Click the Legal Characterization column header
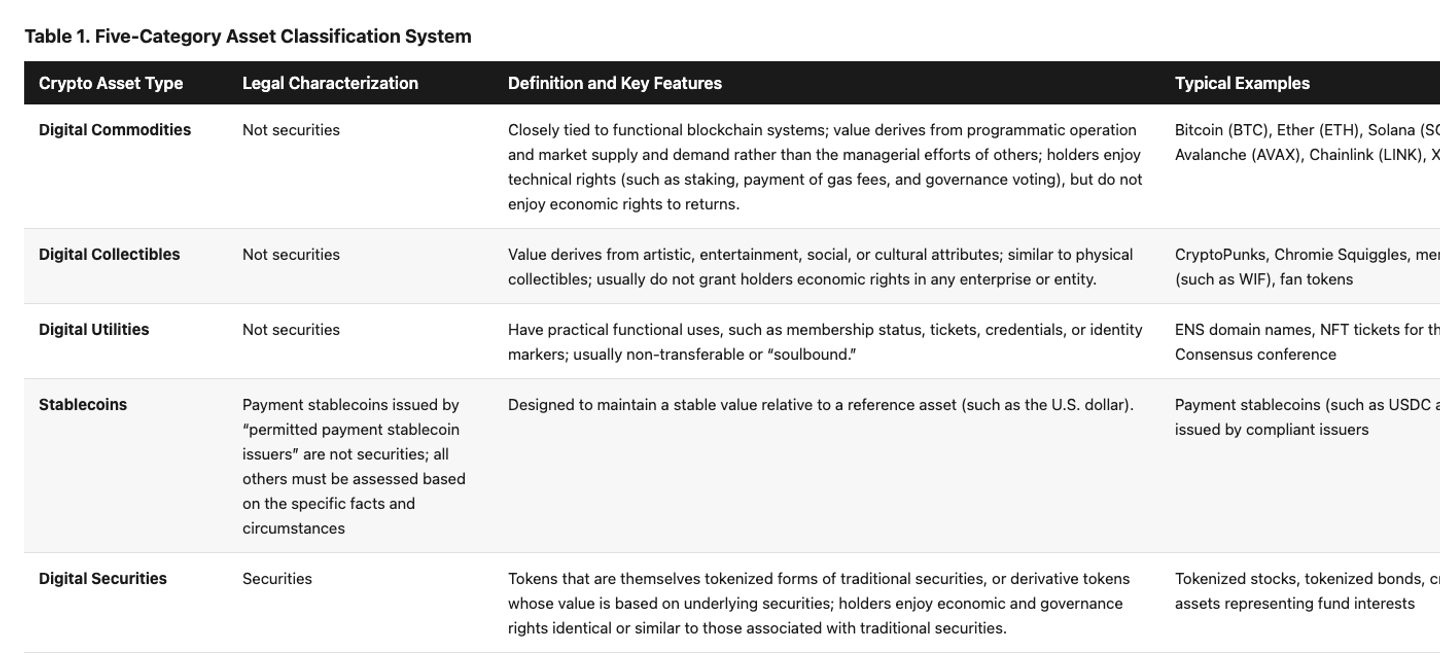1440x669 pixels. click(330, 83)
